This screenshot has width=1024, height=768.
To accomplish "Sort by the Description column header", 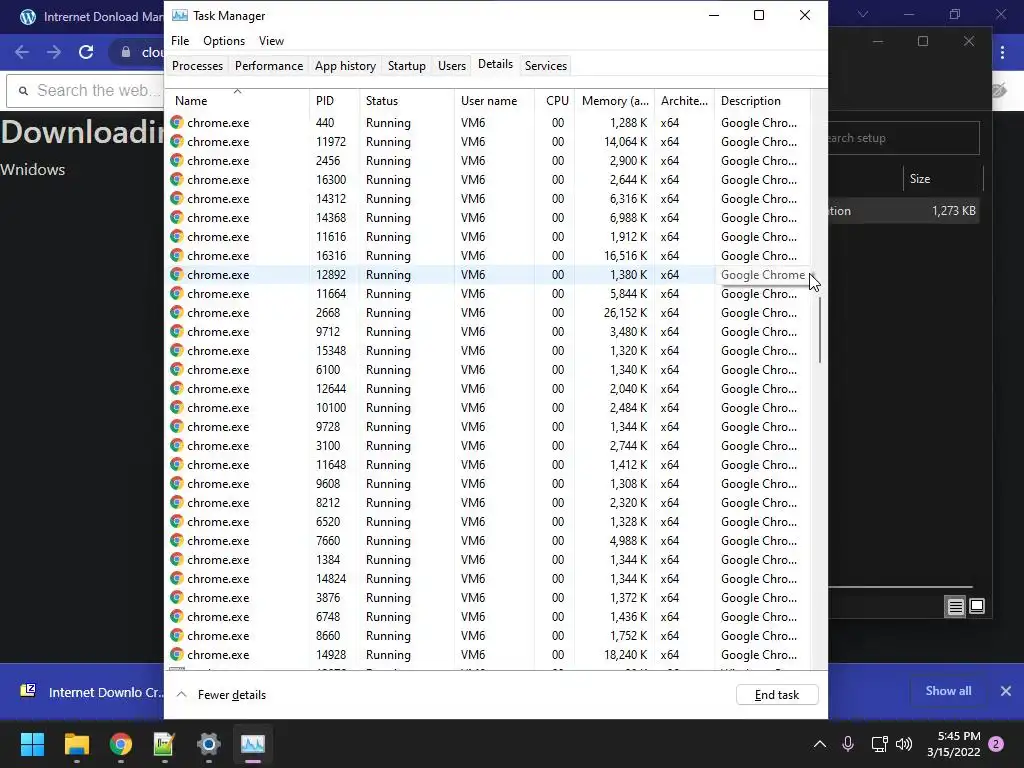I will pyautogui.click(x=762, y=101).
